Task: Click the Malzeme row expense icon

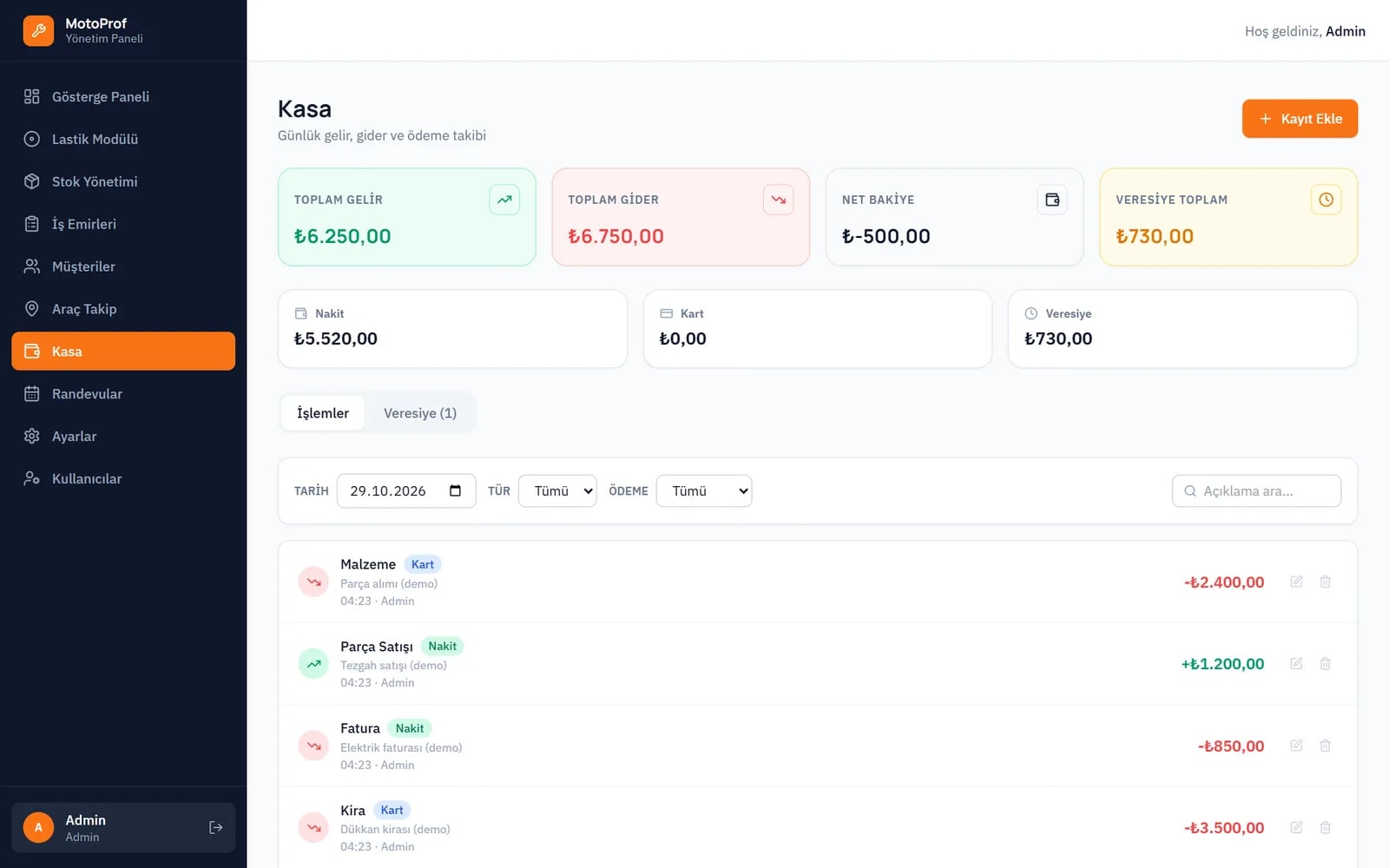Action: [313, 582]
